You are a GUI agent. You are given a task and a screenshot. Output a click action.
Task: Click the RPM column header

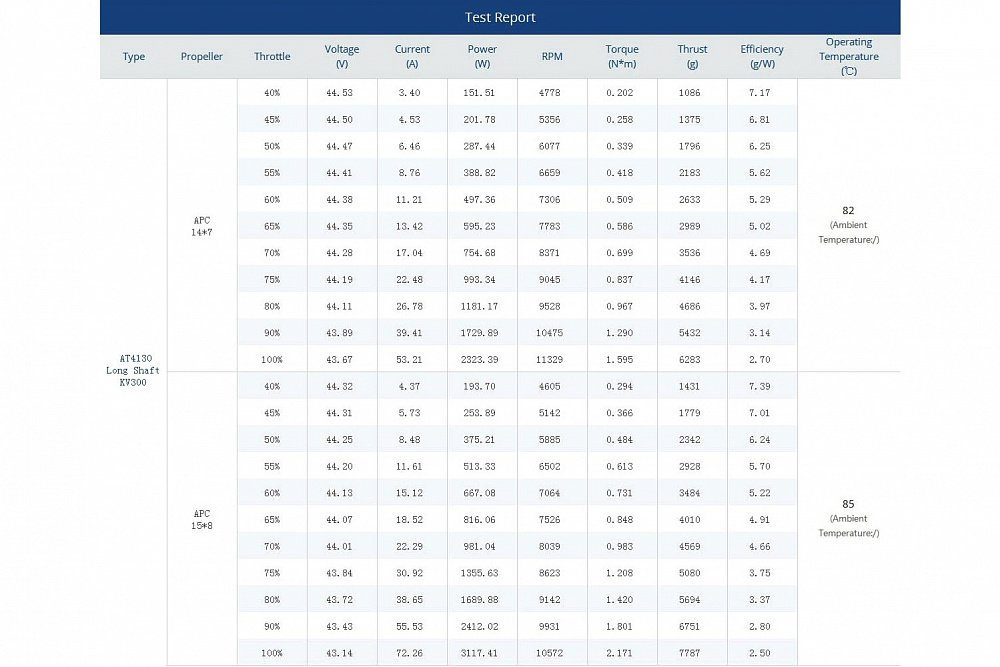coord(552,56)
